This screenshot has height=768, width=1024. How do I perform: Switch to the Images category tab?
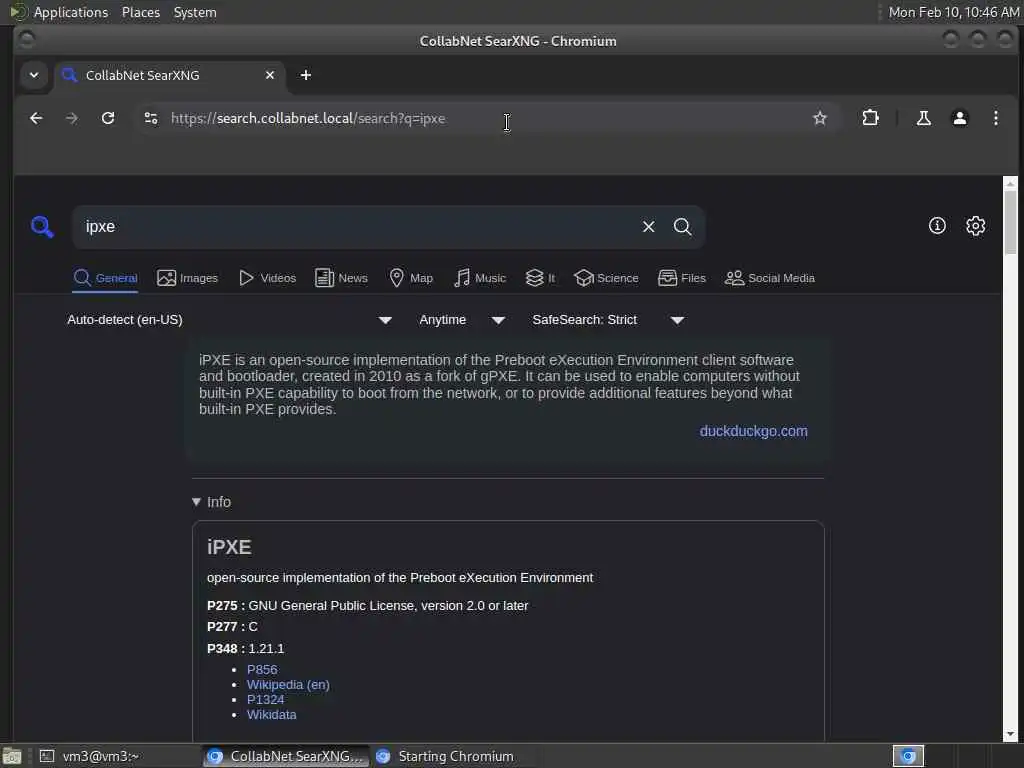[x=187, y=278]
